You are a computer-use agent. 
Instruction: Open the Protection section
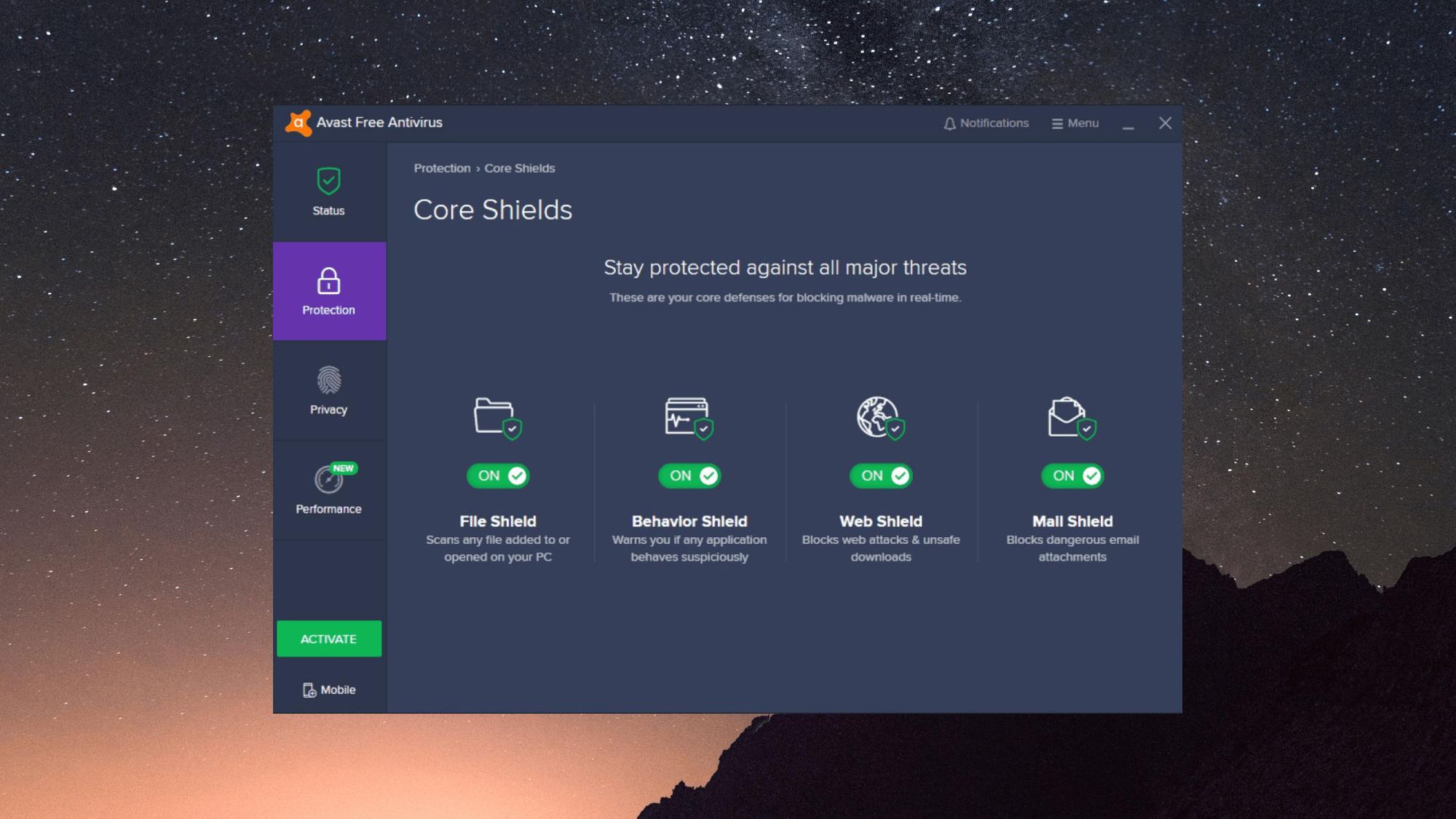click(x=328, y=291)
